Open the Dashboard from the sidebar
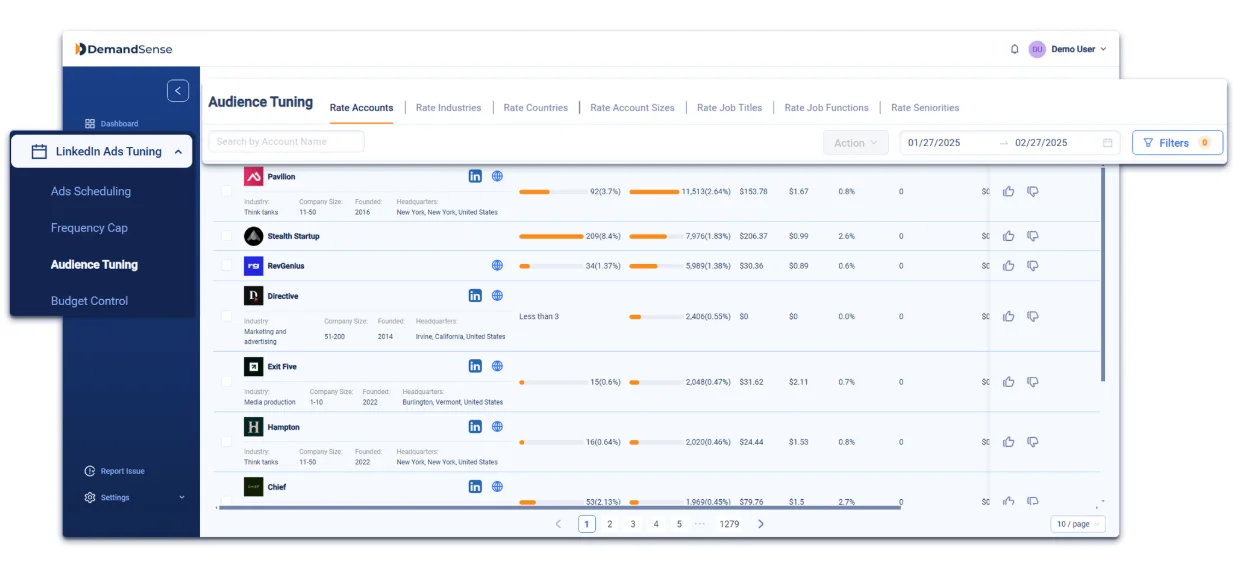Image resolution: width=1233 pixels, height=576 pixels. [114, 123]
